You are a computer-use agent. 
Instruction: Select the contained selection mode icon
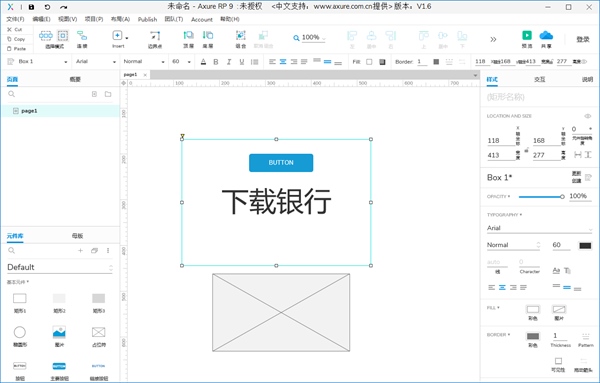(63, 36)
